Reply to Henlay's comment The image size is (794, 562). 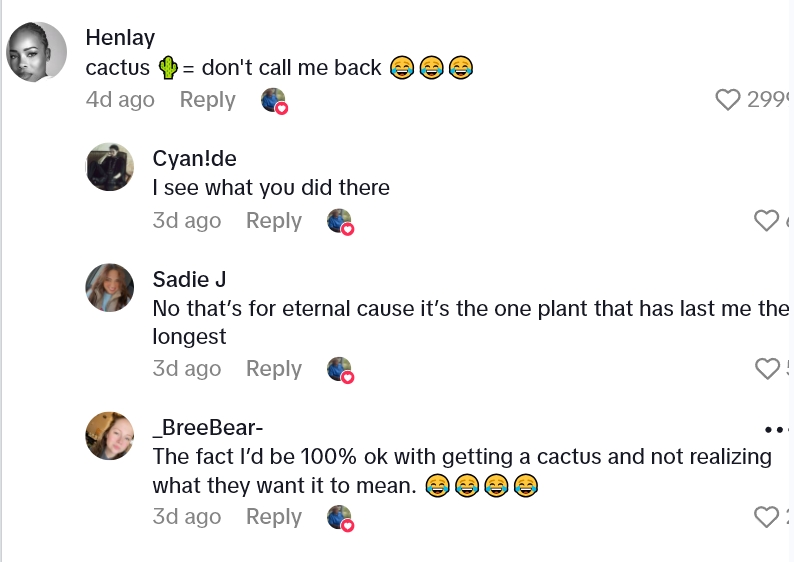207,100
